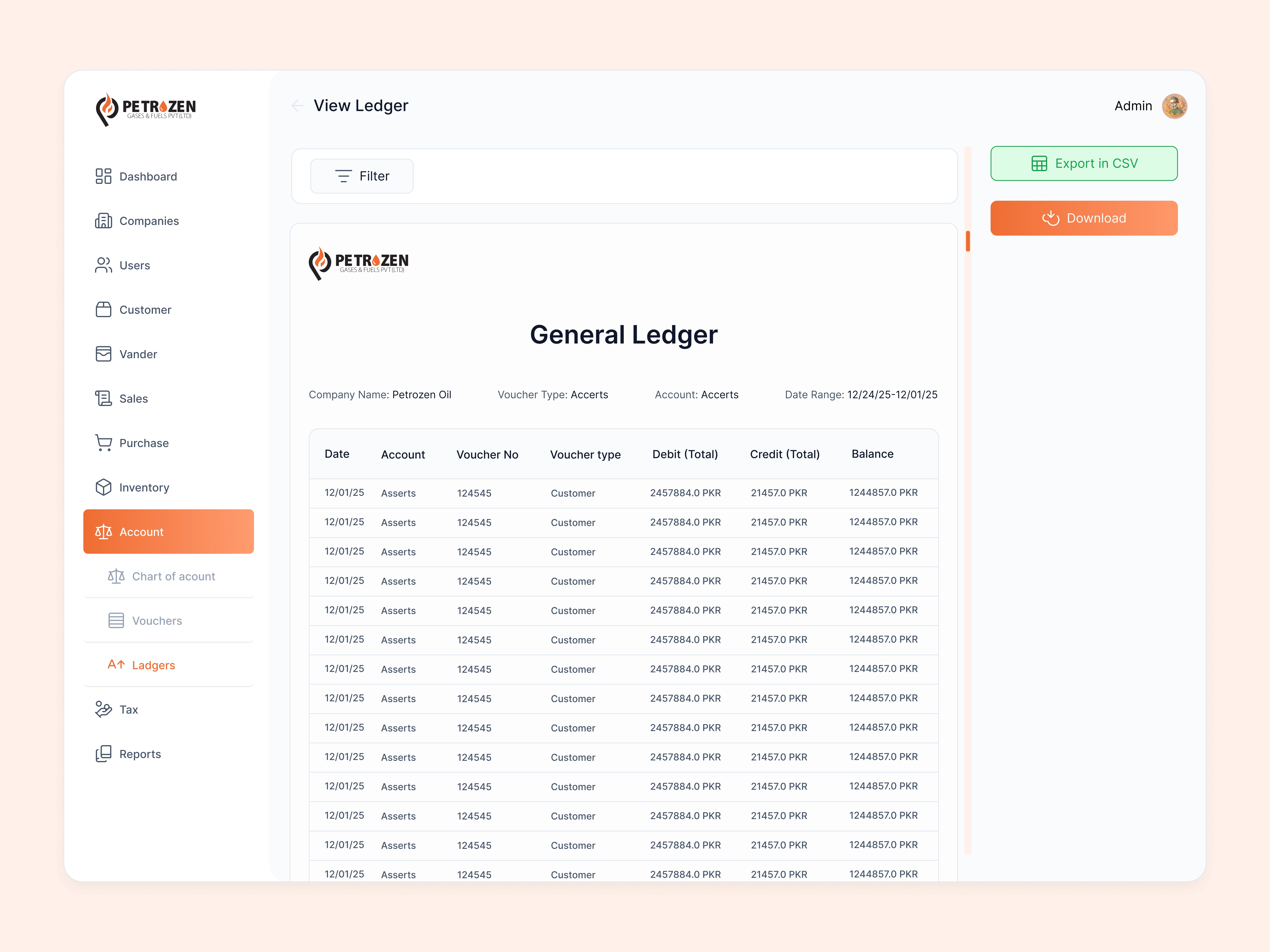
Task: Click the Users people icon
Action: click(103, 265)
